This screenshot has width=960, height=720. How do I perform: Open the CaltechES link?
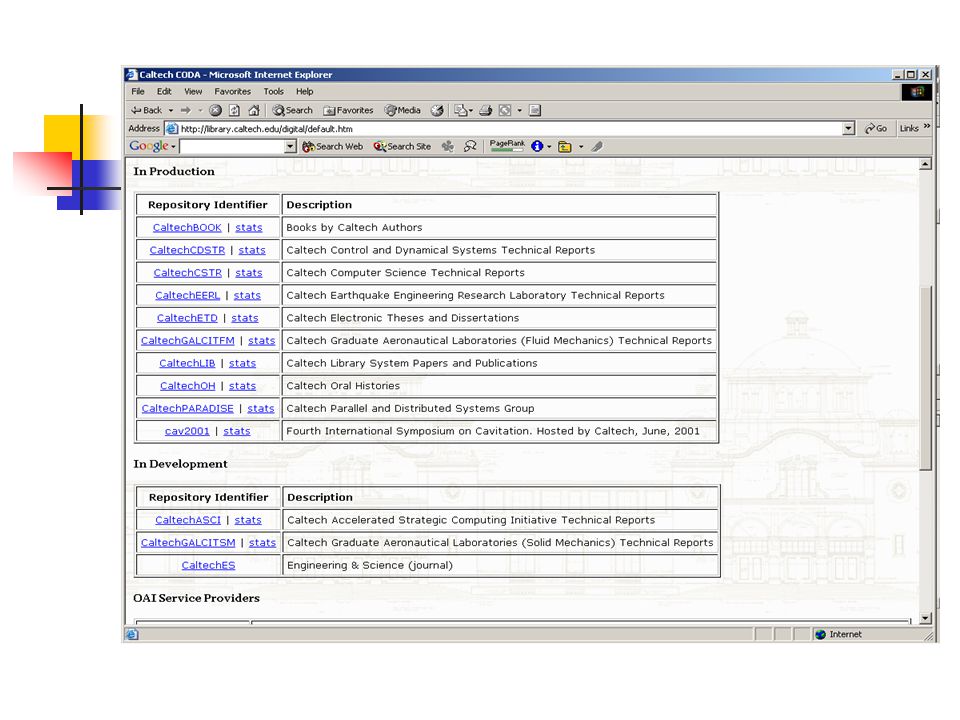coord(208,565)
